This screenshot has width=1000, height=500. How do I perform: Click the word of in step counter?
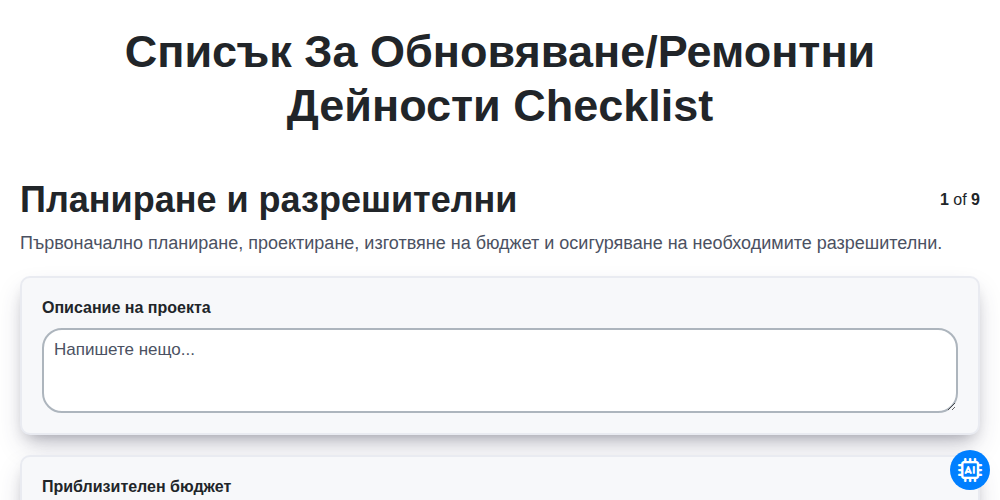coord(960,200)
